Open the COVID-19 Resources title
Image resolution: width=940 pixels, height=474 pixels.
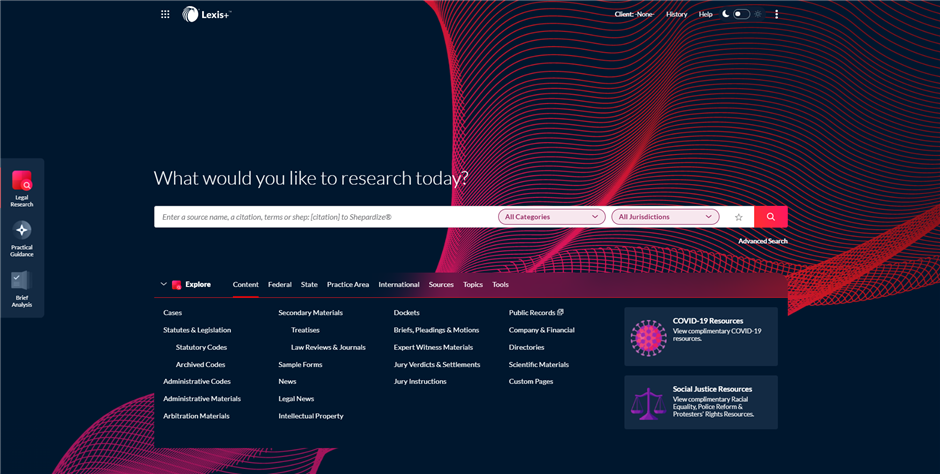708,321
